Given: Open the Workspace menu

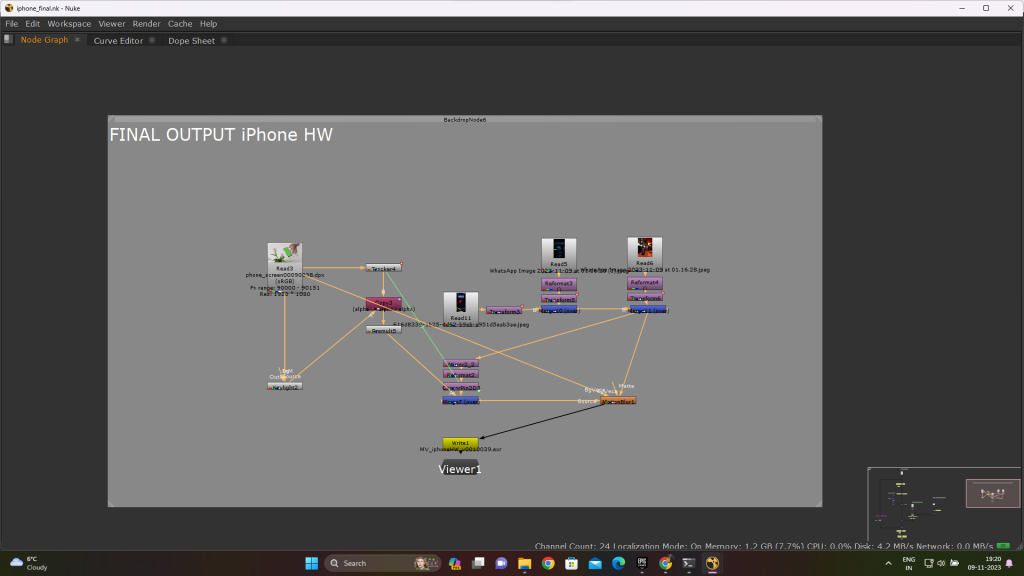Looking at the screenshot, I should coord(69,24).
